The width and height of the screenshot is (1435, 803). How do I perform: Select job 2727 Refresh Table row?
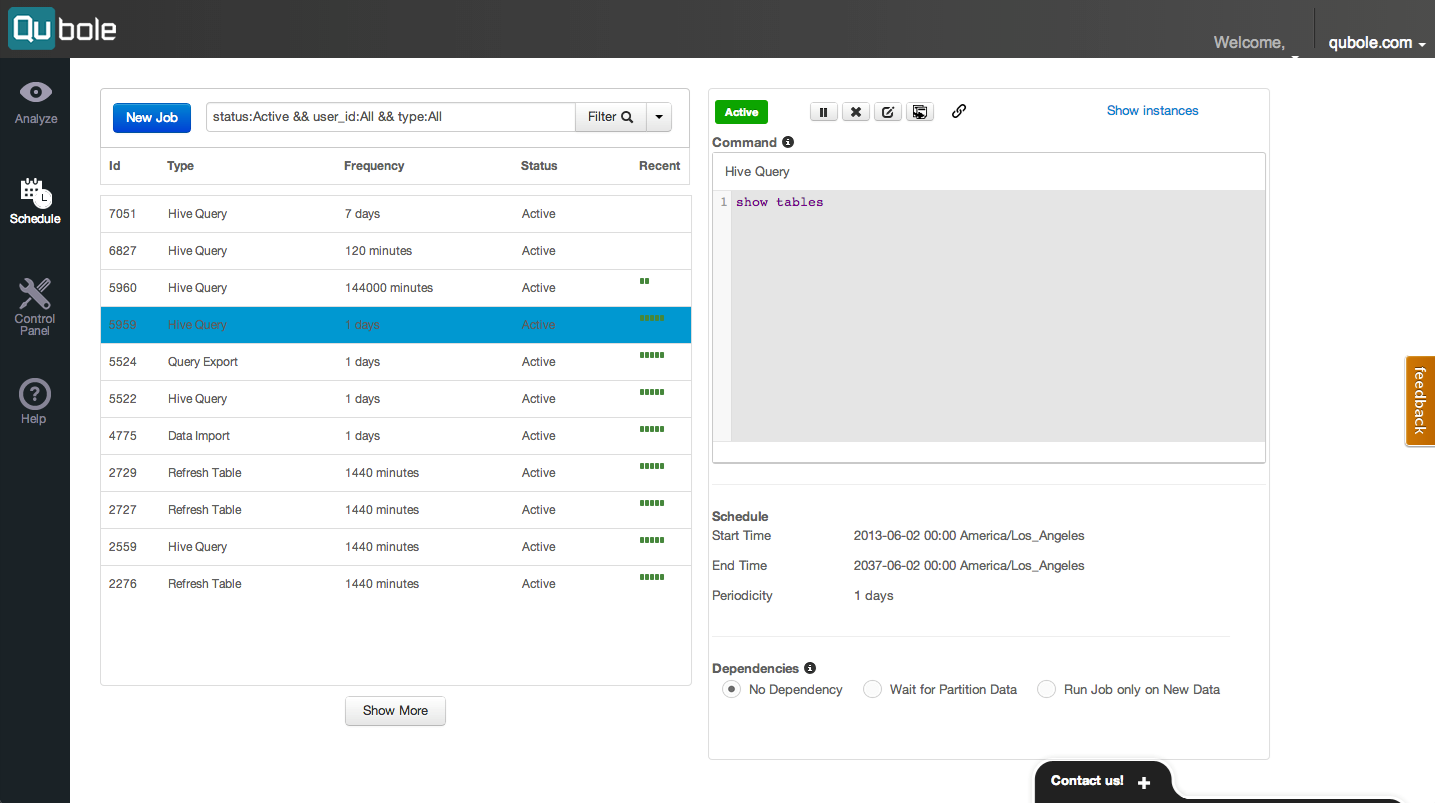[396, 510]
